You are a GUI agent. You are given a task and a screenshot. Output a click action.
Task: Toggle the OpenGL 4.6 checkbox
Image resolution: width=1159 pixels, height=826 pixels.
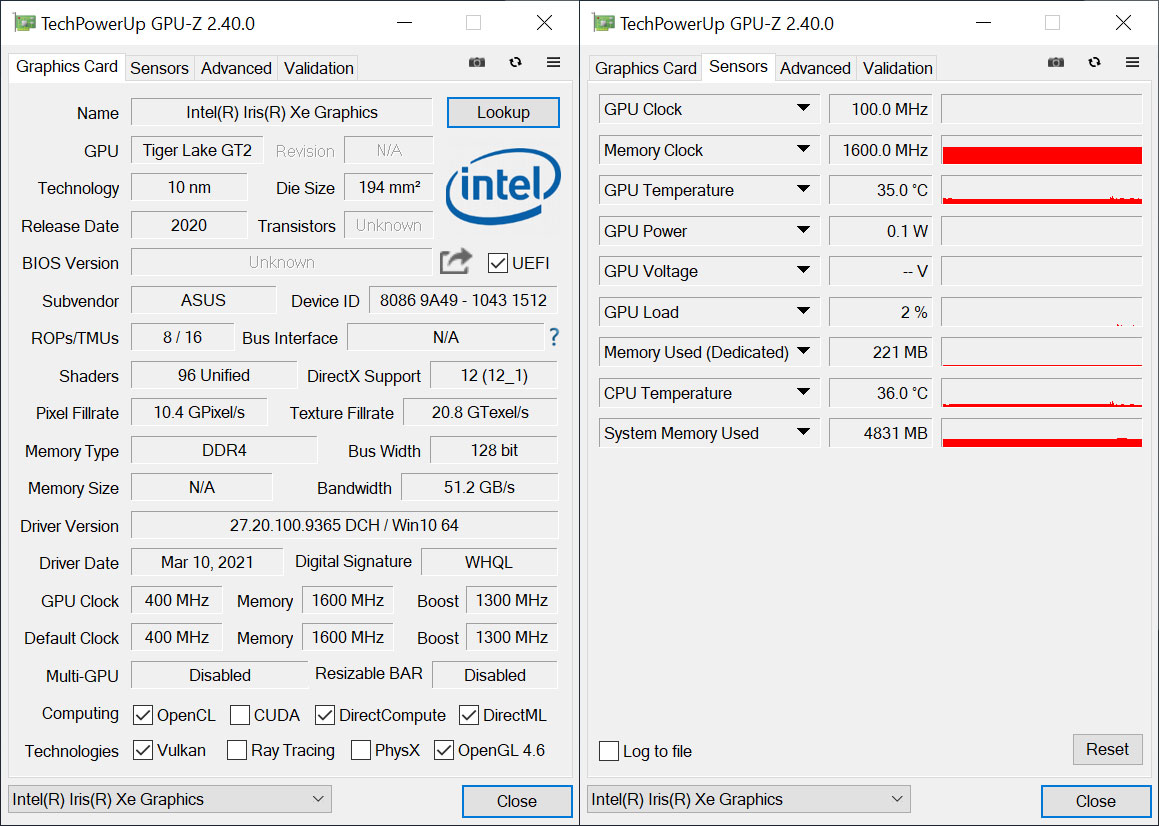pyautogui.click(x=443, y=750)
